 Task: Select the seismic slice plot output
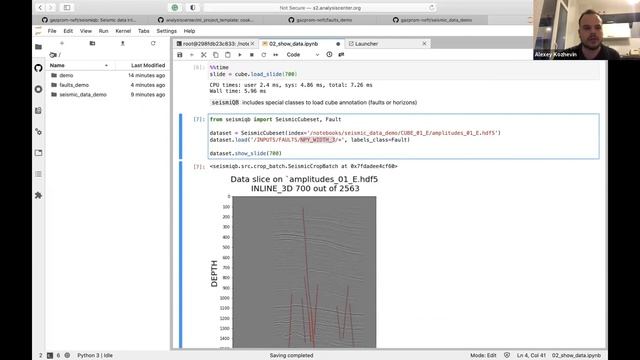pos(304,272)
